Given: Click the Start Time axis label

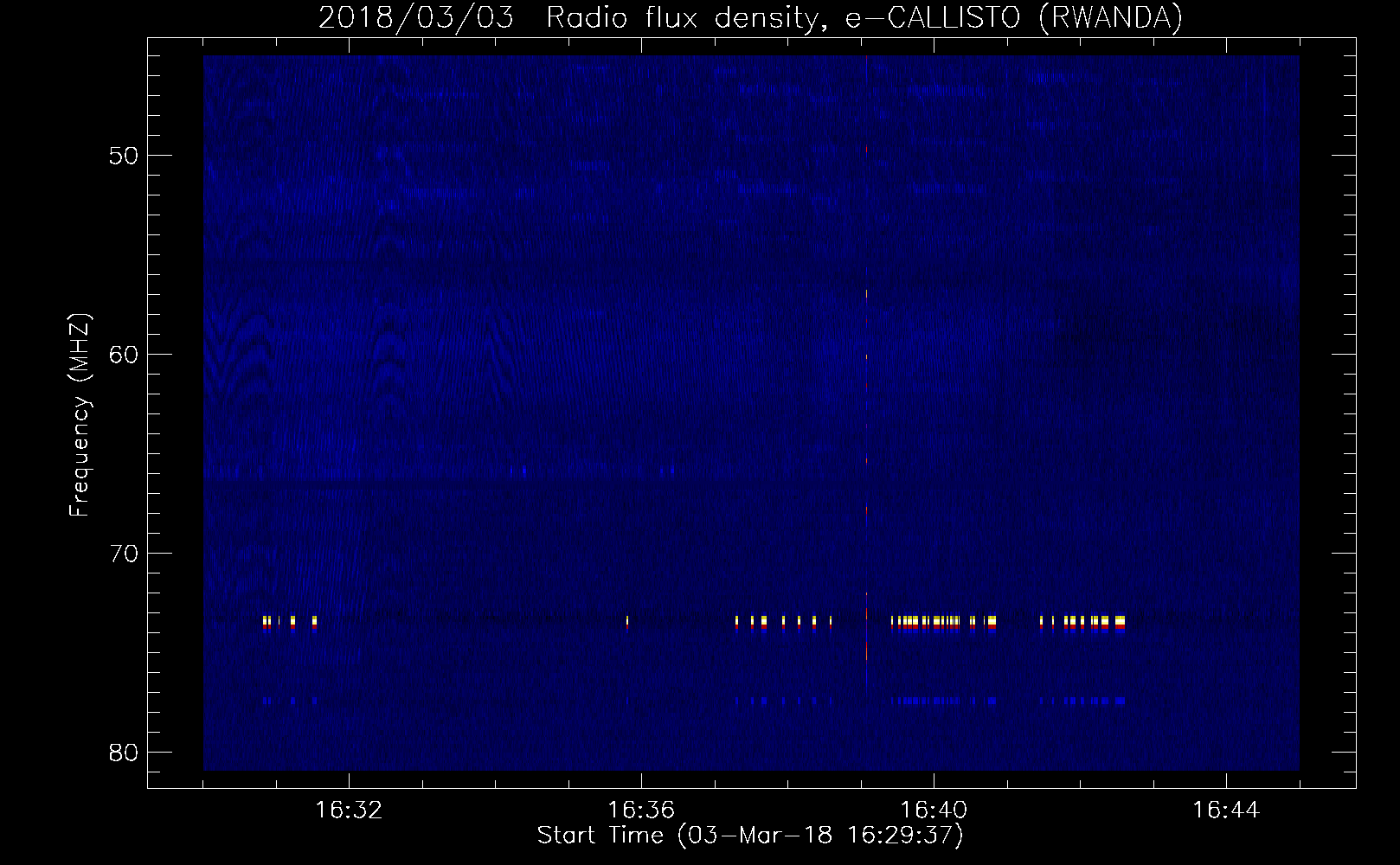Looking at the screenshot, I should [x=750, y=836].
